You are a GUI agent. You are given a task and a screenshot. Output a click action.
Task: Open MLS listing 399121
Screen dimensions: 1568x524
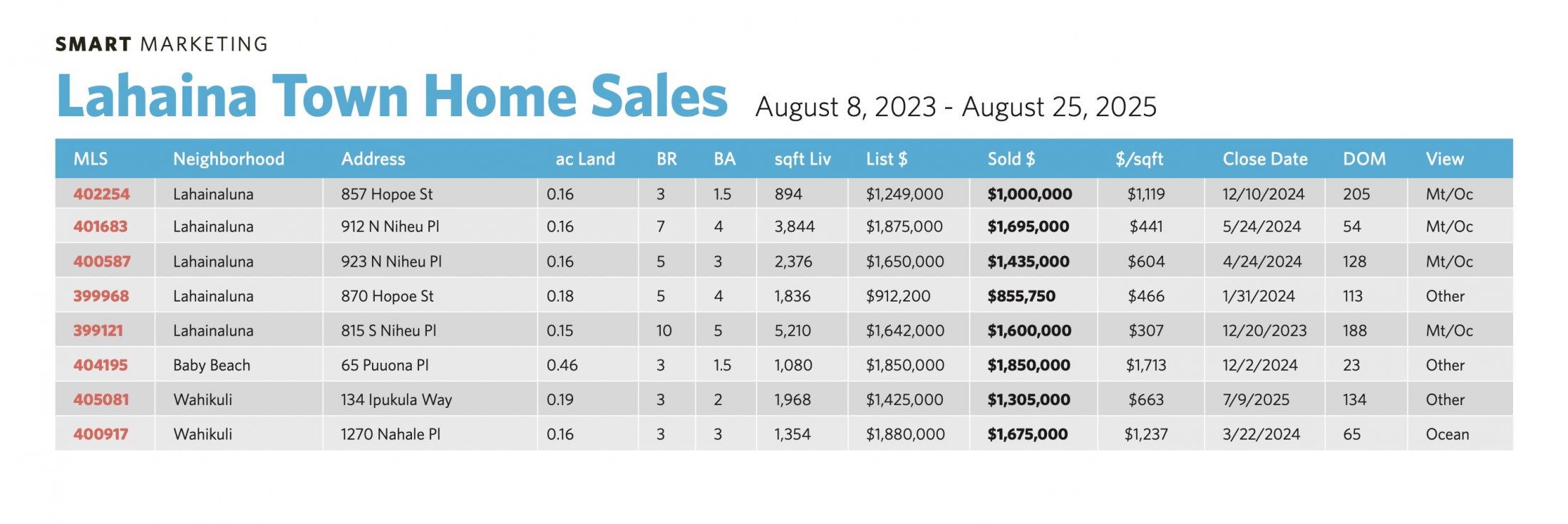coord(98,331)
